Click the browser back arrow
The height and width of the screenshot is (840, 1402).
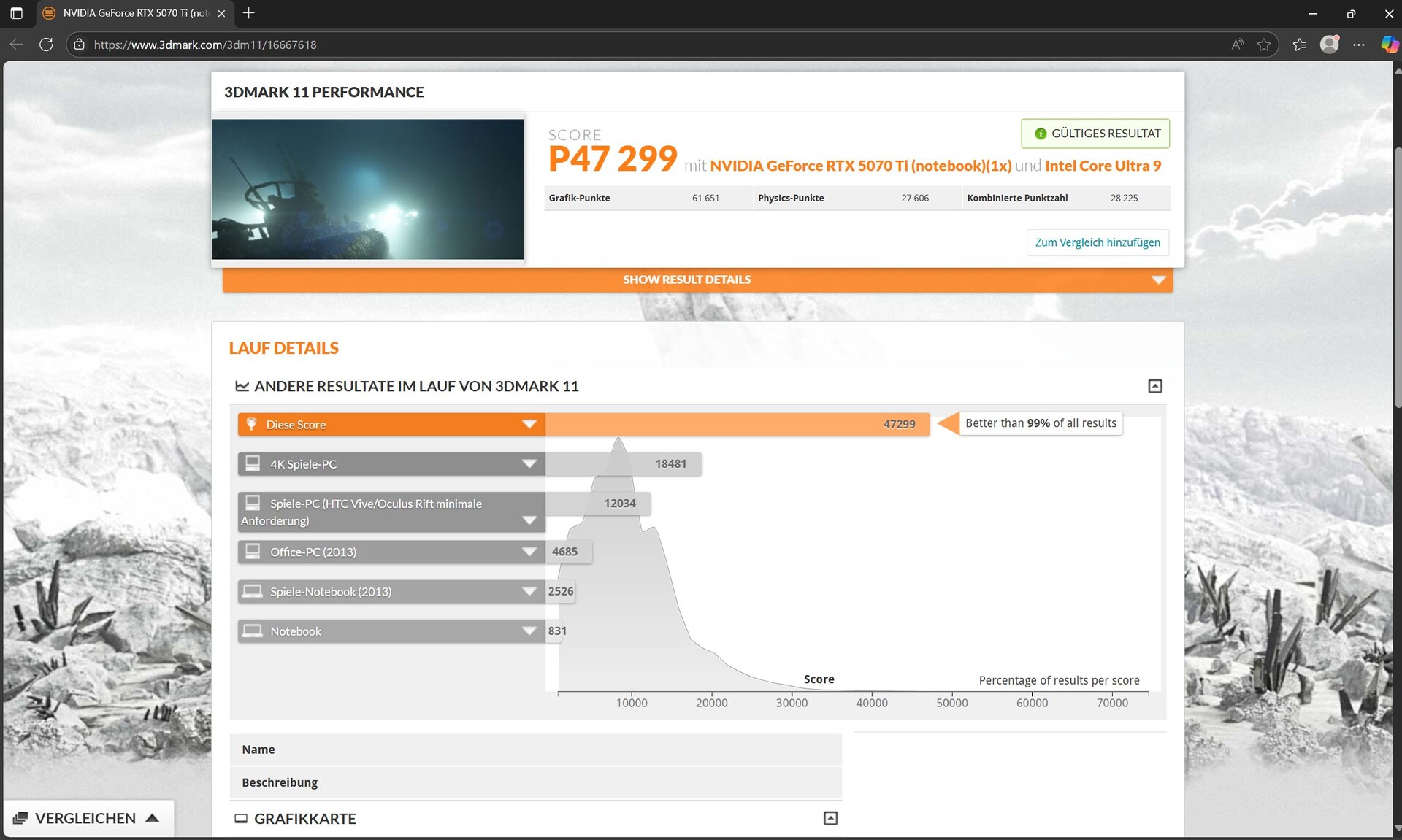coord(16,45)
